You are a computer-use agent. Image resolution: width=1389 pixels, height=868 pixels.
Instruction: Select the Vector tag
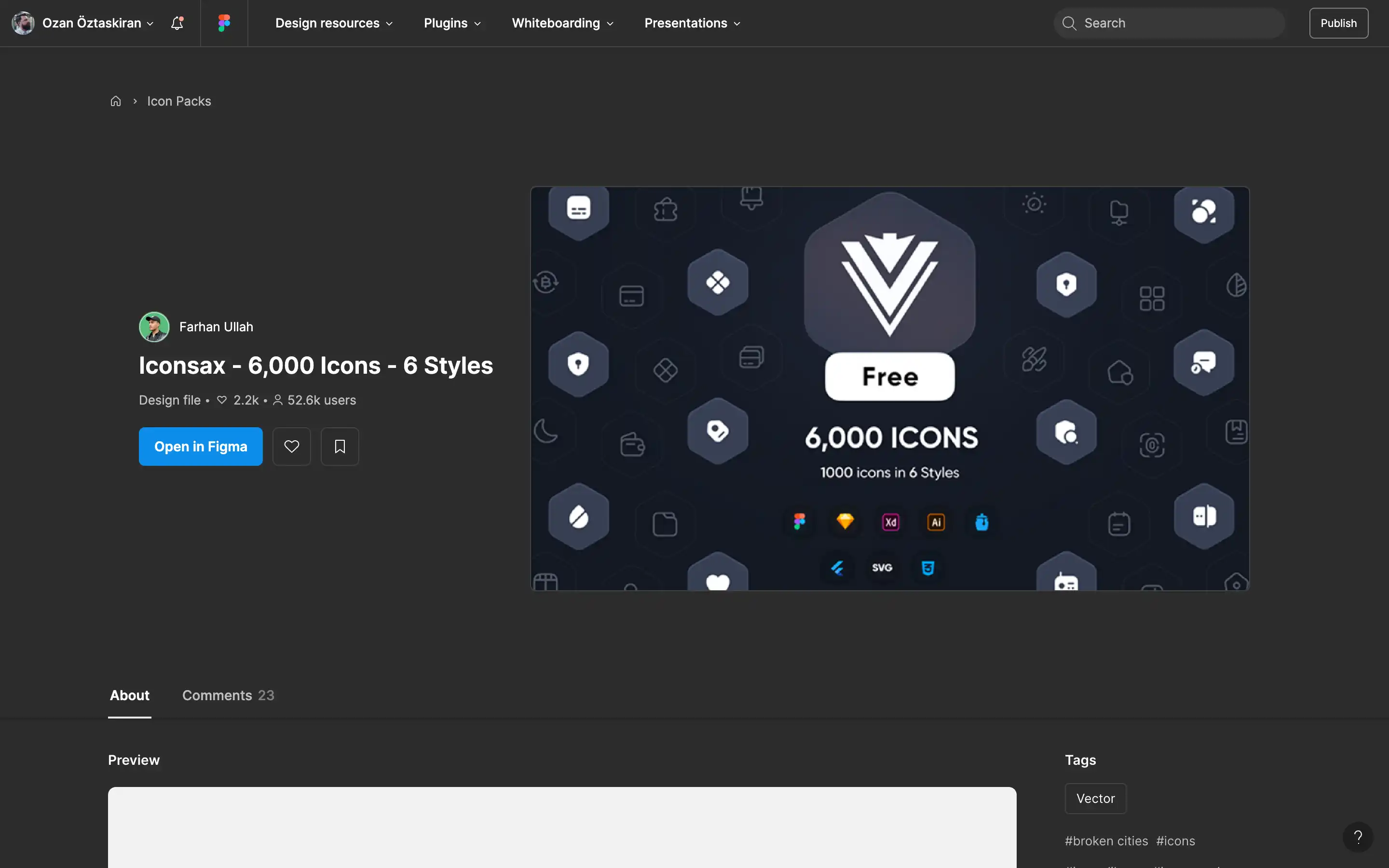pyautogui.click(x=1095, y=798)
